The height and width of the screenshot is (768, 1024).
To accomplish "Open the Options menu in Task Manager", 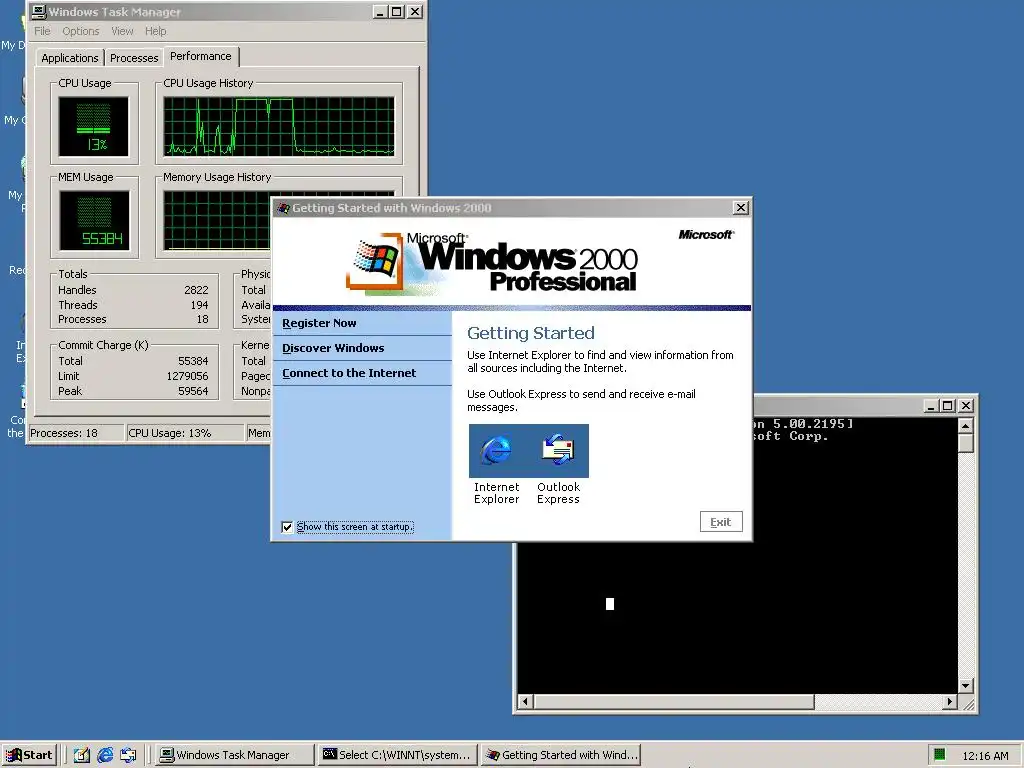I will (x=81, y=31).
